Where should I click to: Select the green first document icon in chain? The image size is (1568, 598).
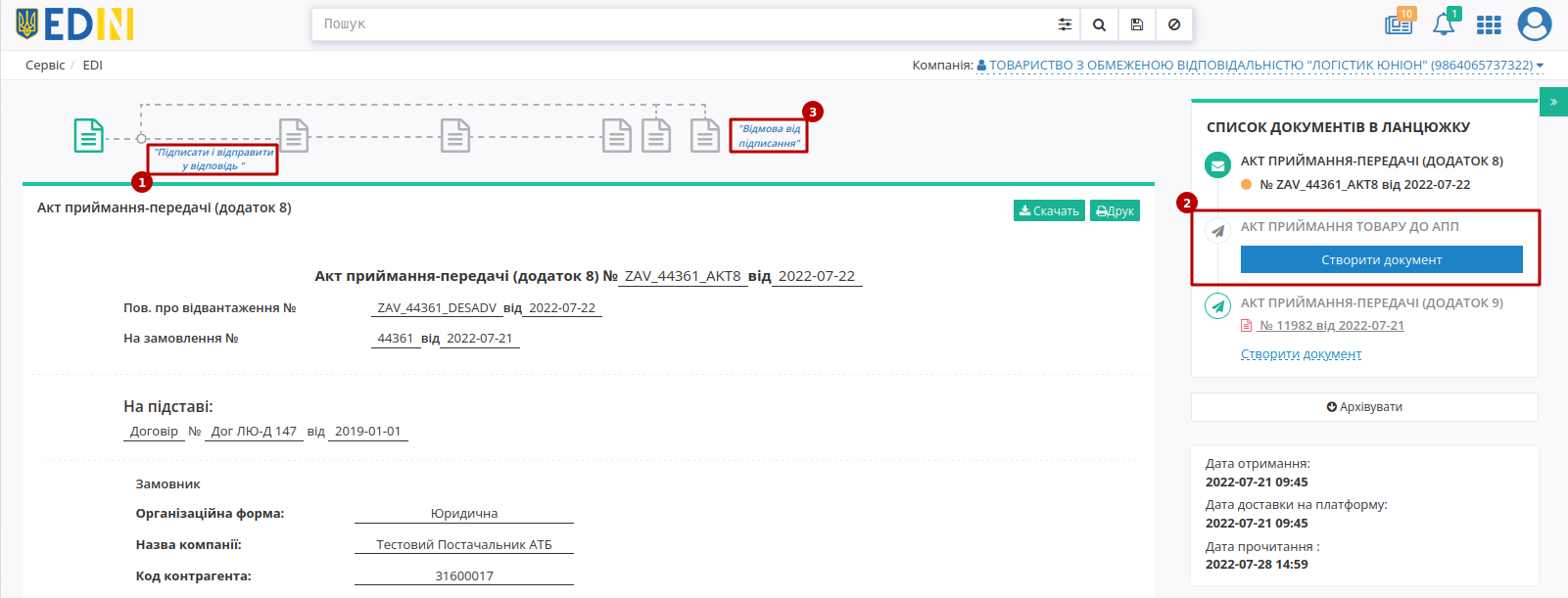click(x=89, y=135)
